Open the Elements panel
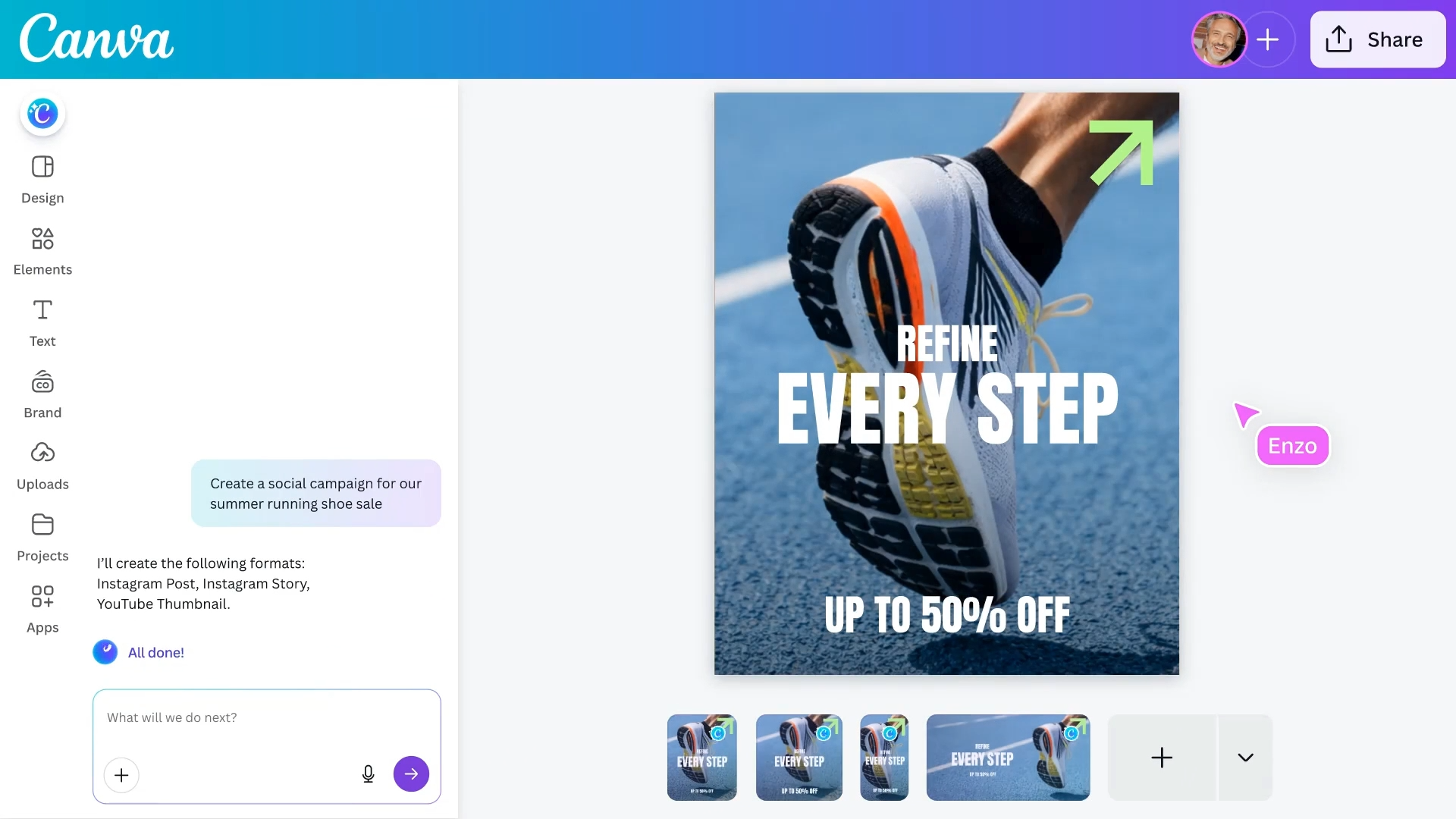1456x819 pixels. click(x=42, y=252)
